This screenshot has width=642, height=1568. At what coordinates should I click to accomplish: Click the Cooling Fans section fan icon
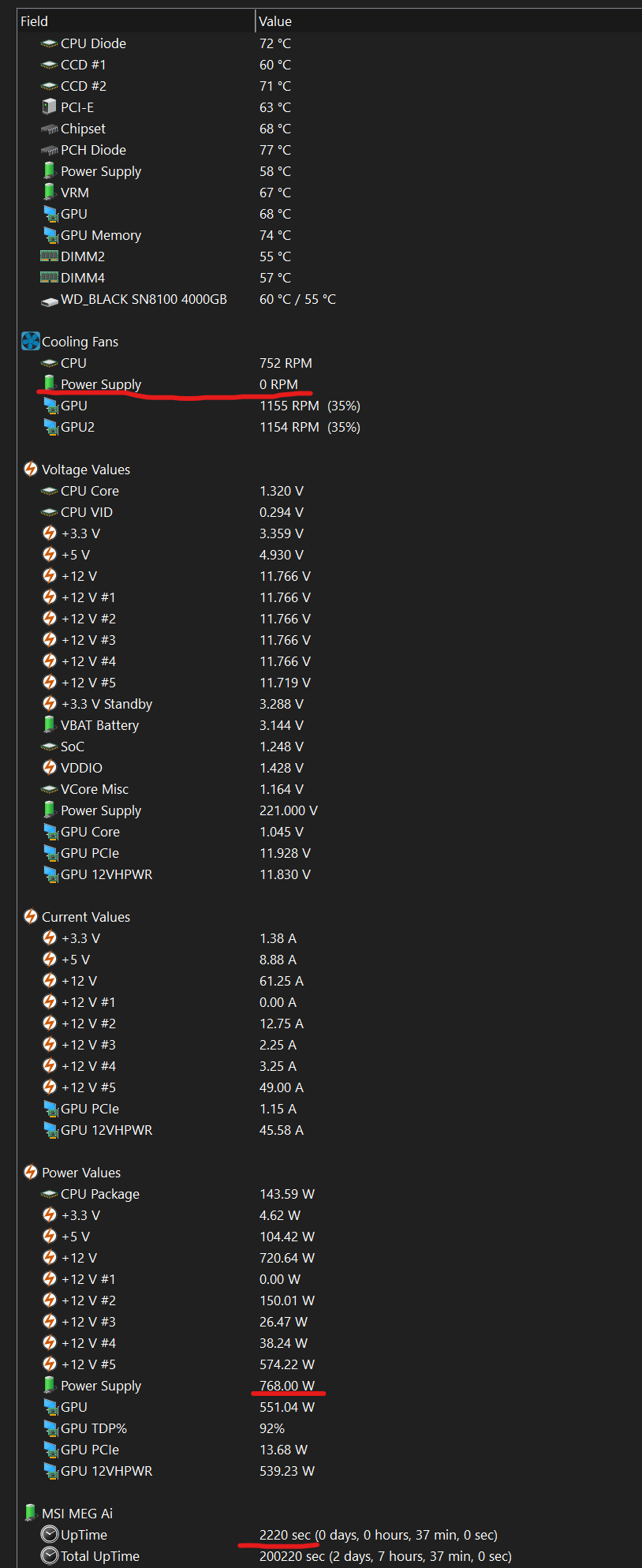30,341
